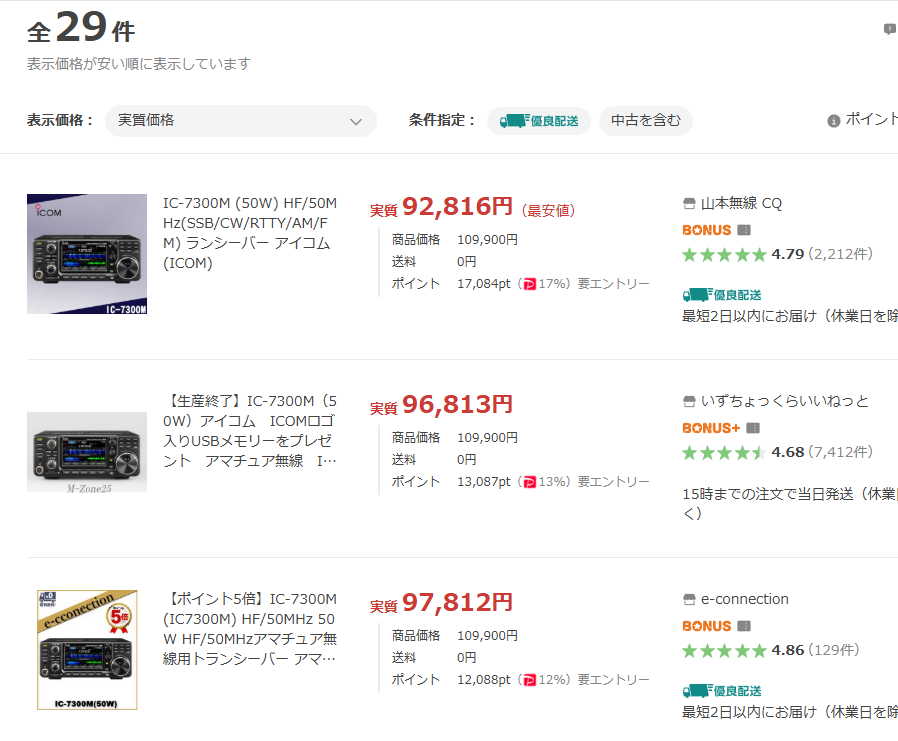Click the speech bubble icon at top right
This screenshot has width=898, height=741.
889,29
